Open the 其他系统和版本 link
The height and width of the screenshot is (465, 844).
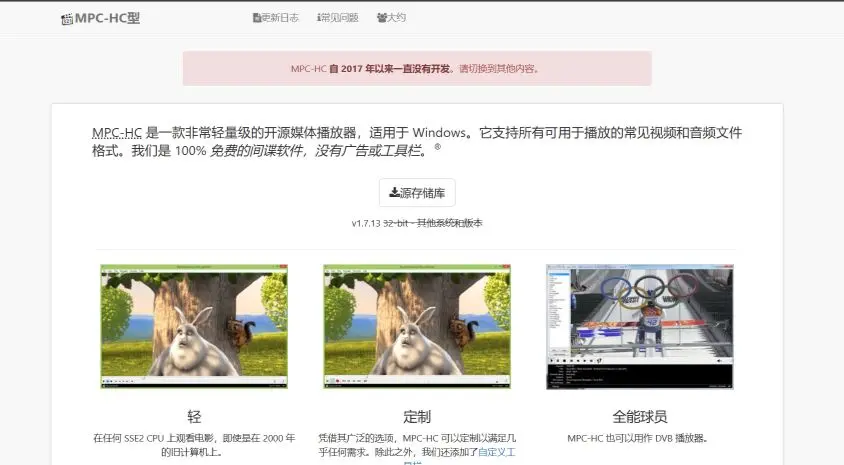[449, 223]
